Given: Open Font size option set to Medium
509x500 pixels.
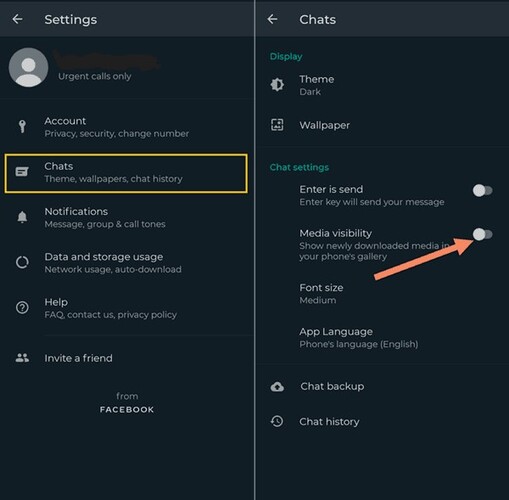Looking at the screenshot, I should click(382, 294).
